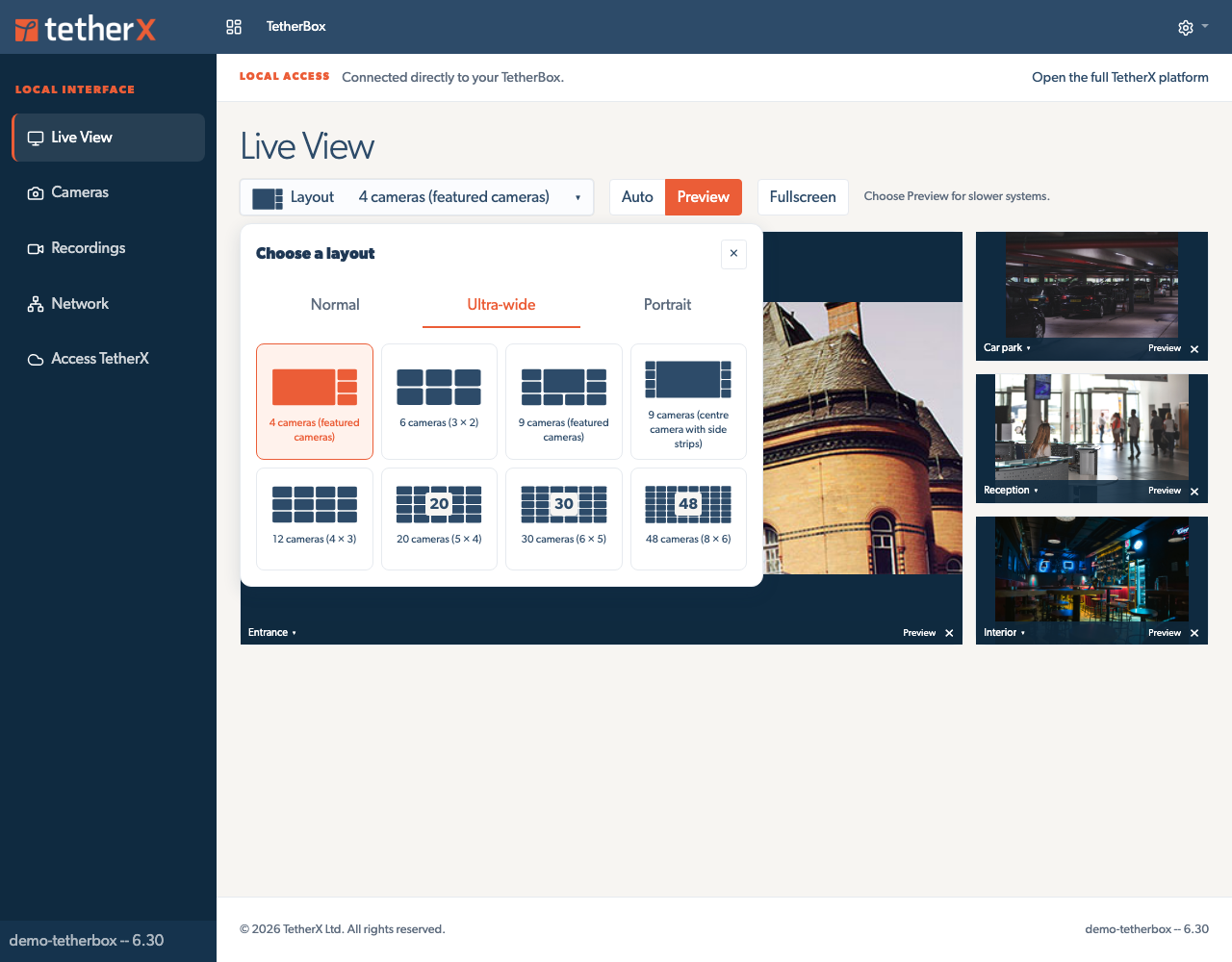
Task: Open the Entrance camera dropdown
Action: click(272, 633)
